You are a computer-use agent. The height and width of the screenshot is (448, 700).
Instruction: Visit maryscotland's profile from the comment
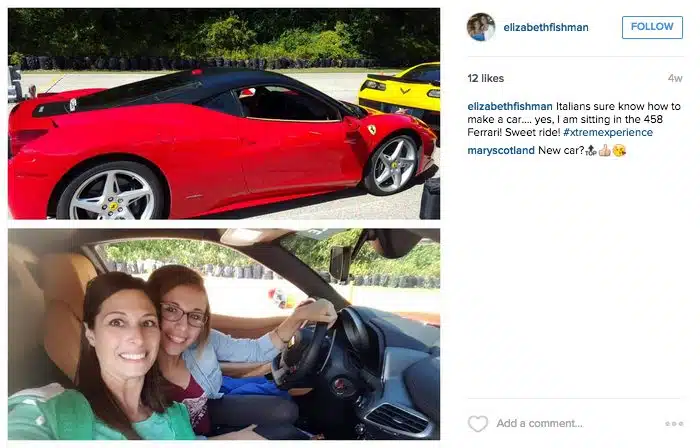tap(501, 150)
